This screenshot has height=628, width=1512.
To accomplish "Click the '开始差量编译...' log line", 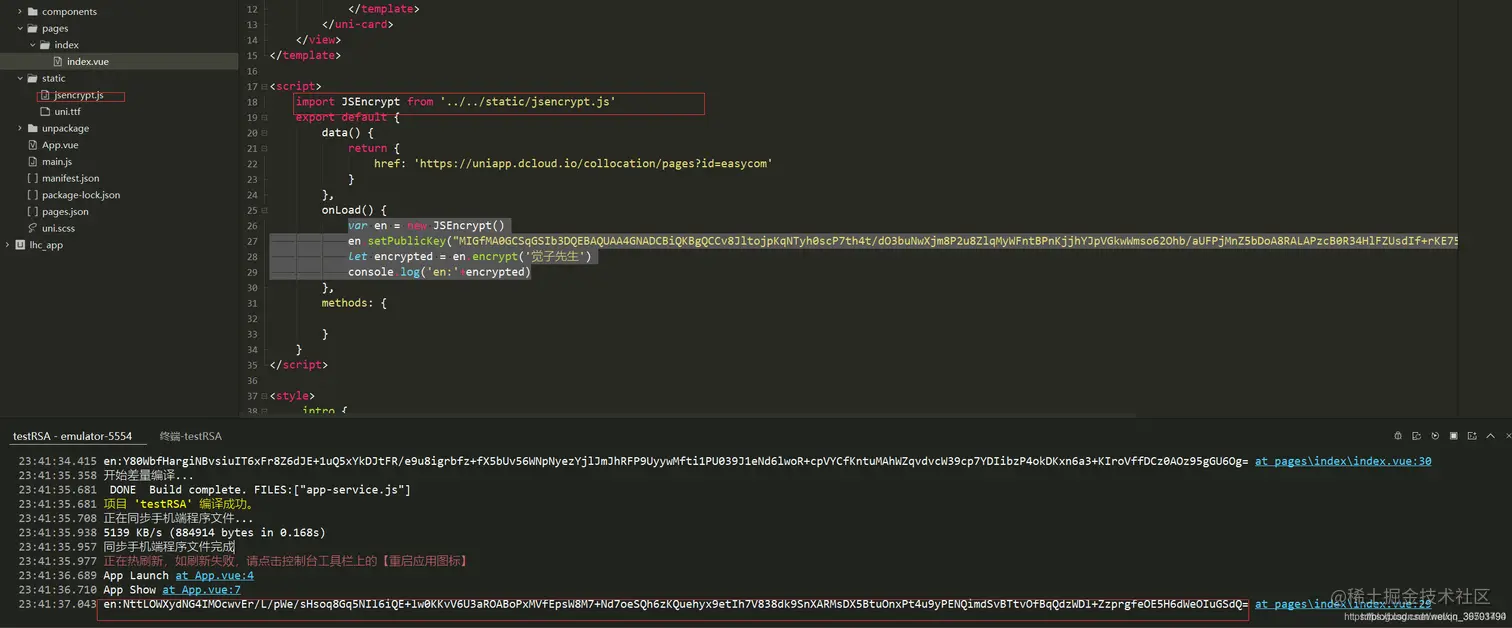I will [149, 476].
